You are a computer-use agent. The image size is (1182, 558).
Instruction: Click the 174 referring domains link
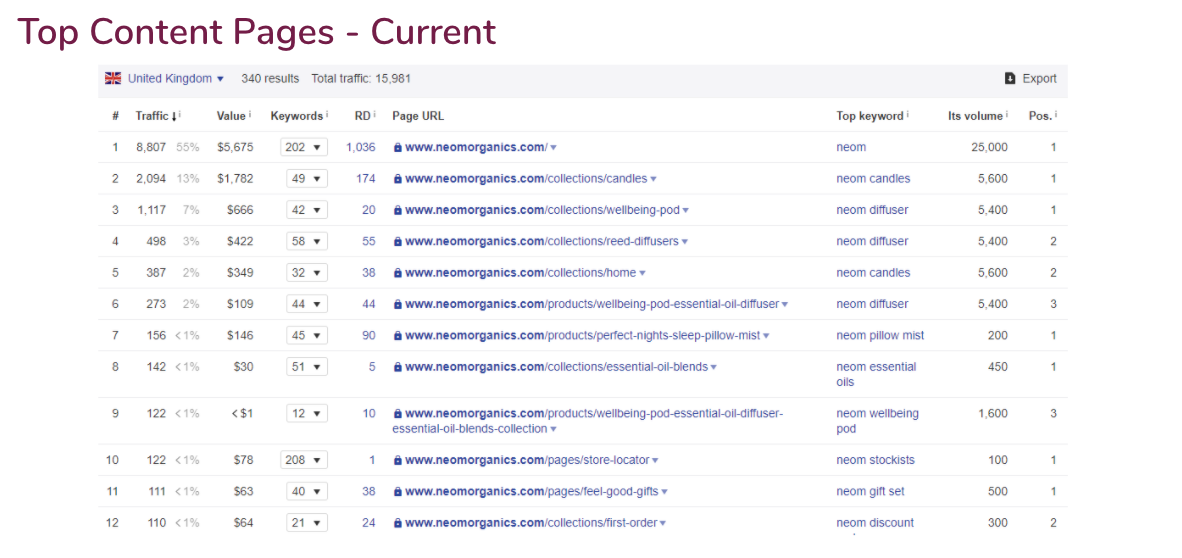366,179
